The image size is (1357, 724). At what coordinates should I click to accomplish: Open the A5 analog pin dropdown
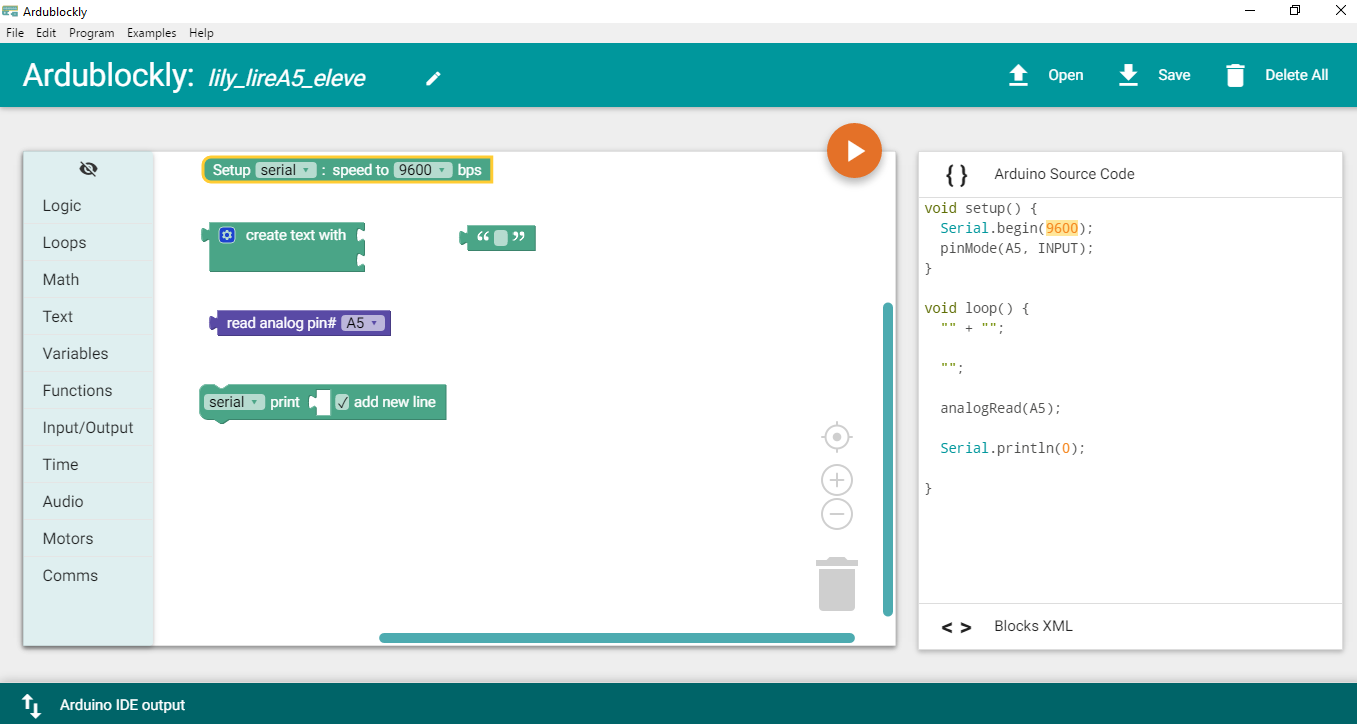click(362, 323)
